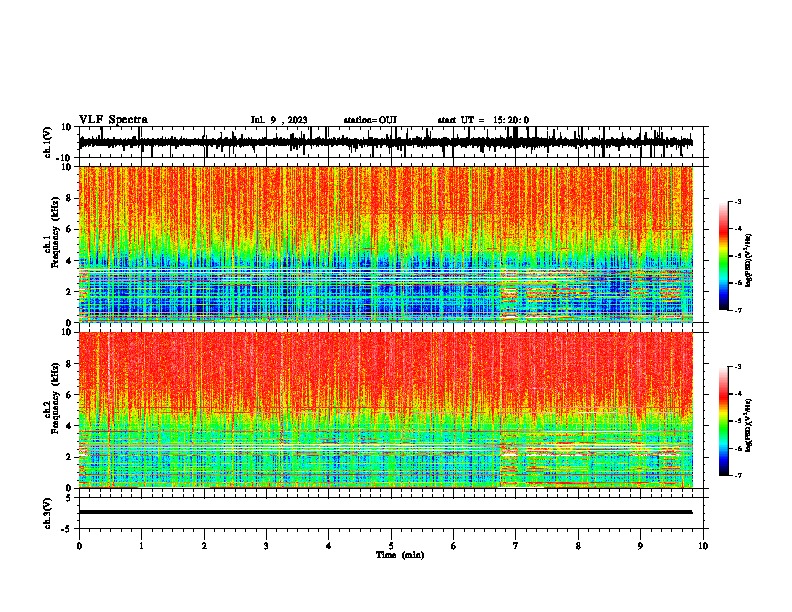Click the "VLF Spectra" plot title
Image resolution: width=792 pixels, height=612 pixels.
(x=113, y=120)
